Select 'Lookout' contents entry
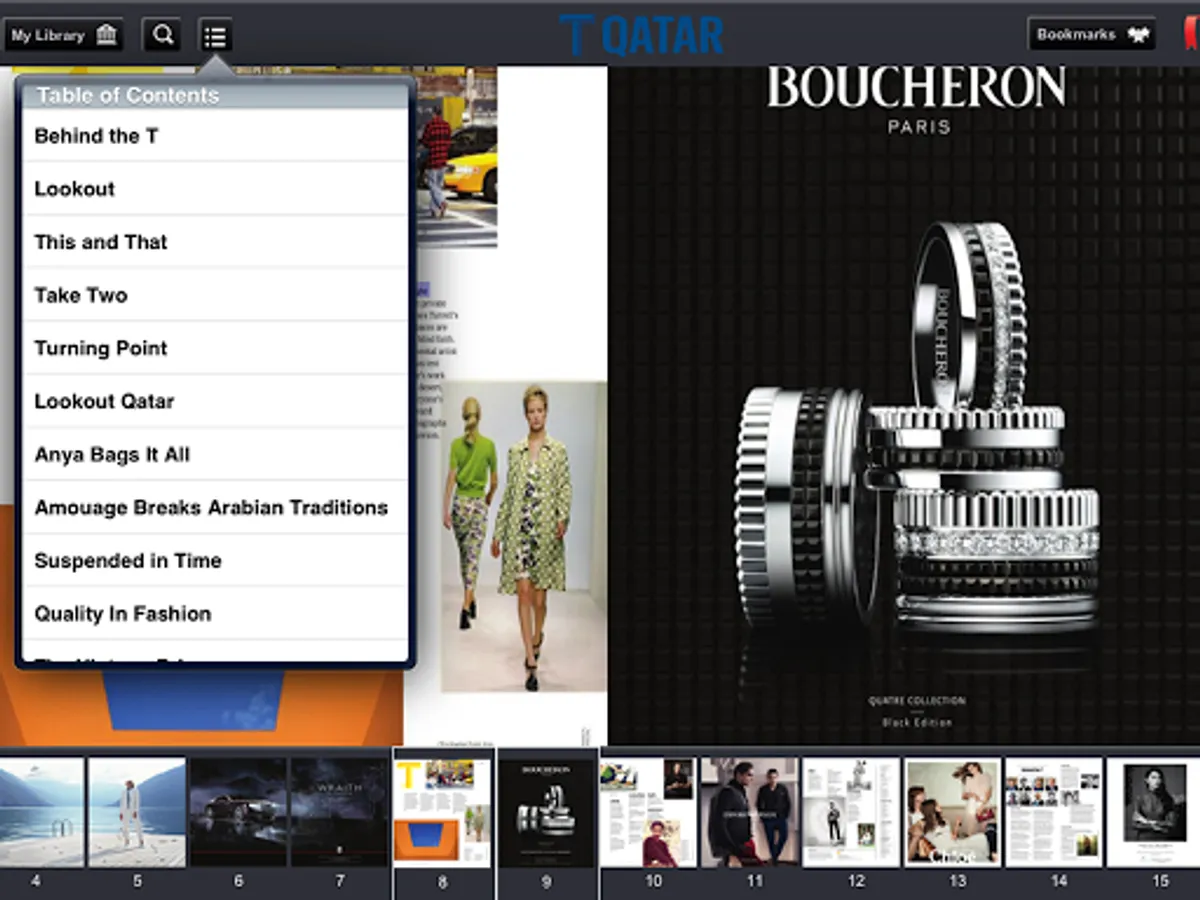 tap(215, 189)
